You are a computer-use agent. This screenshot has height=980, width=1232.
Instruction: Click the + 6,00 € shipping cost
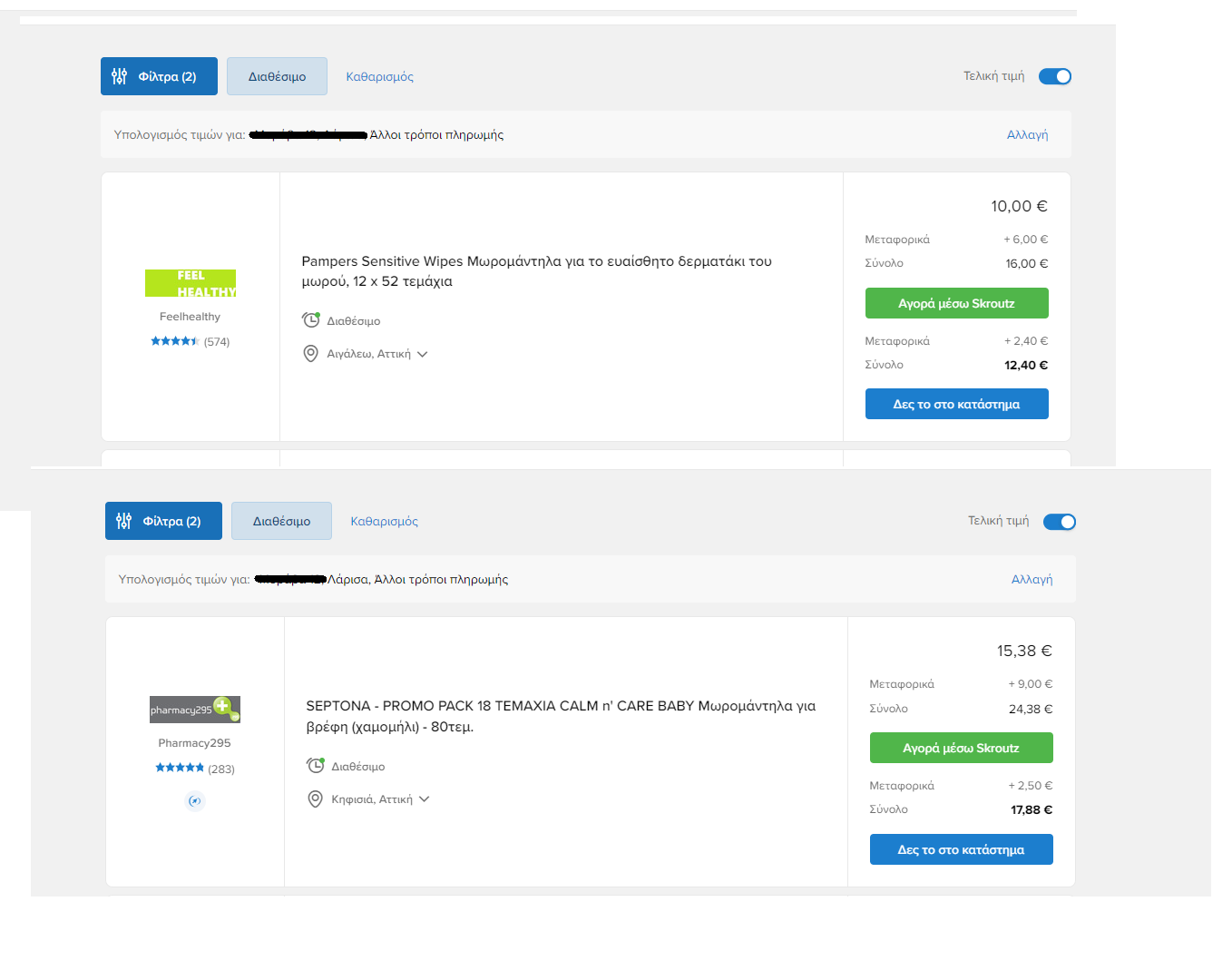(x=1025, y=240)
